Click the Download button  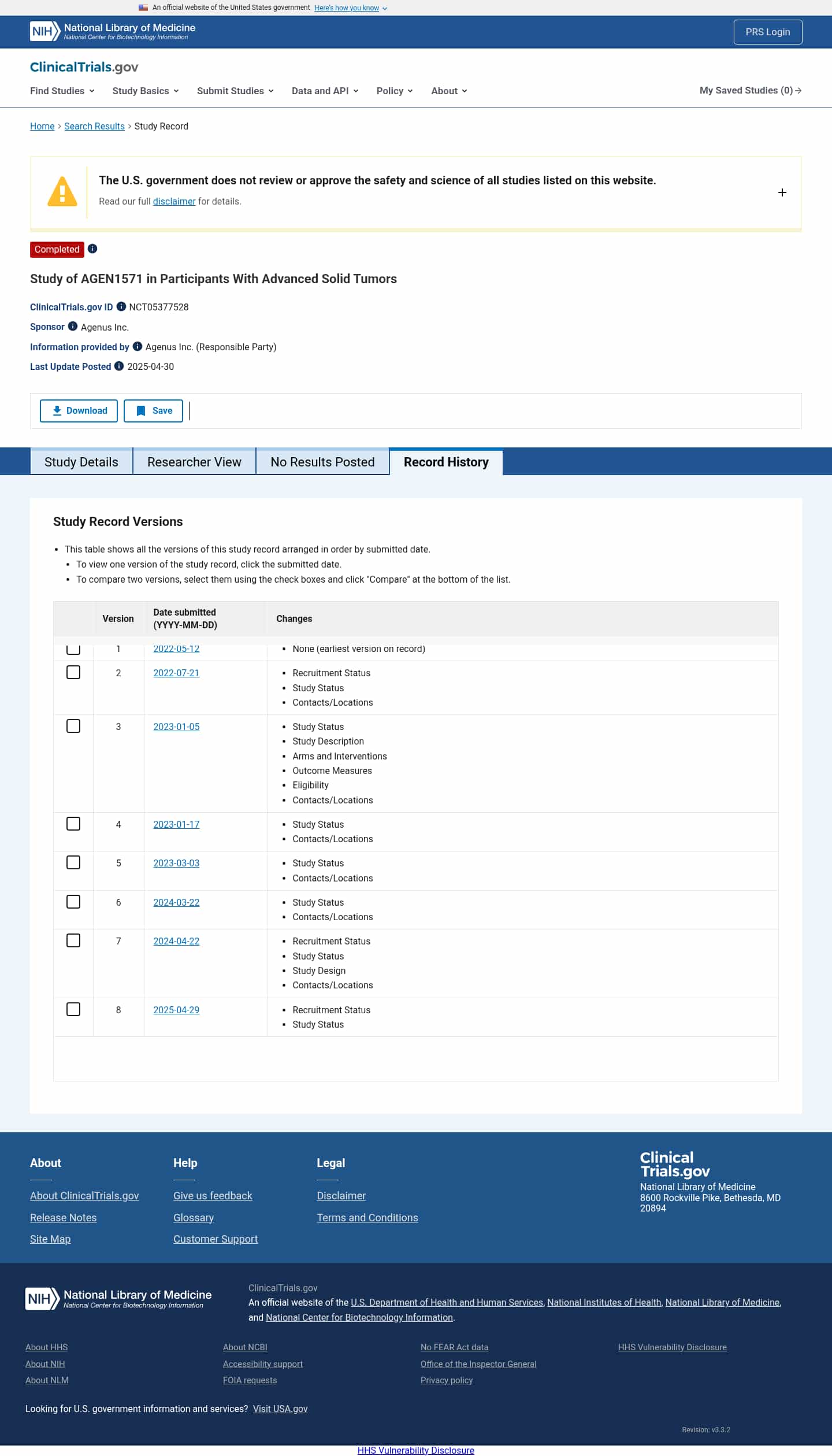click(79, 410)
